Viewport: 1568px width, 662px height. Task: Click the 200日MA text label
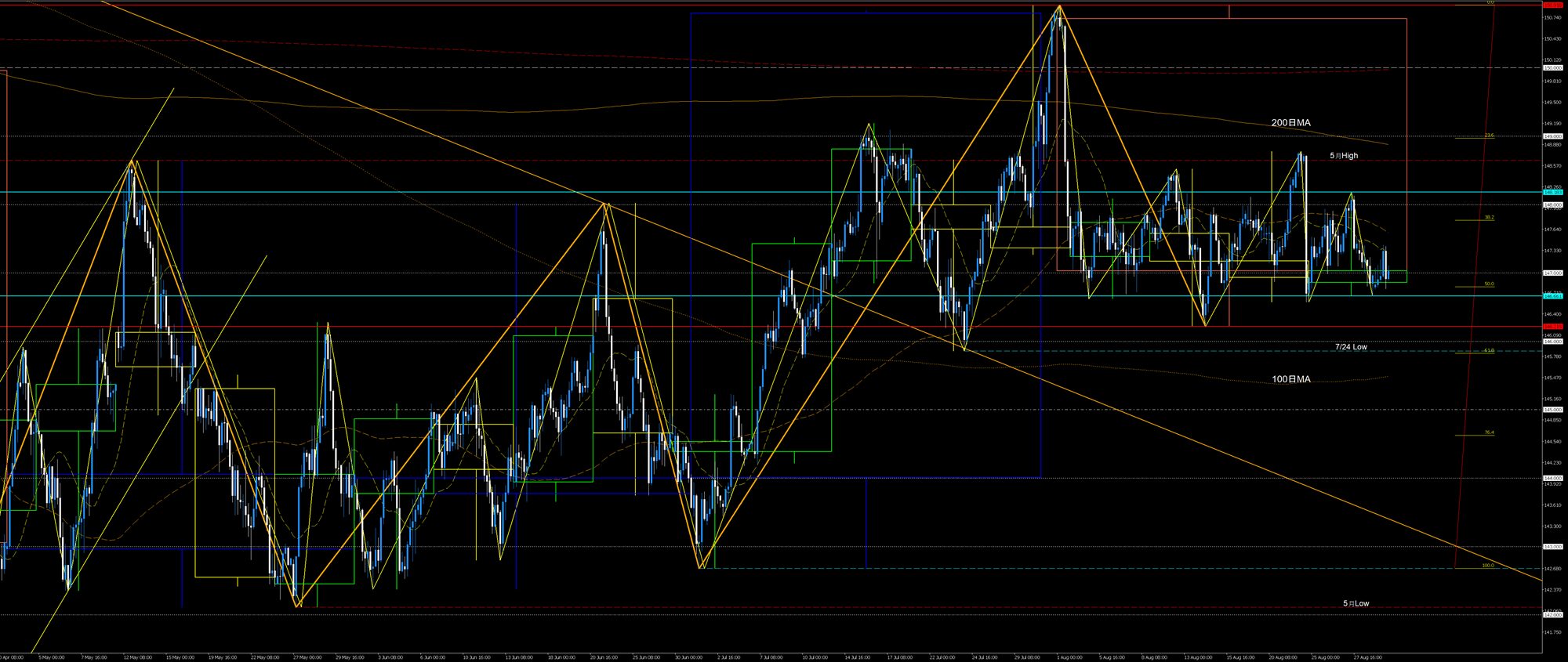coord(1290,123)
